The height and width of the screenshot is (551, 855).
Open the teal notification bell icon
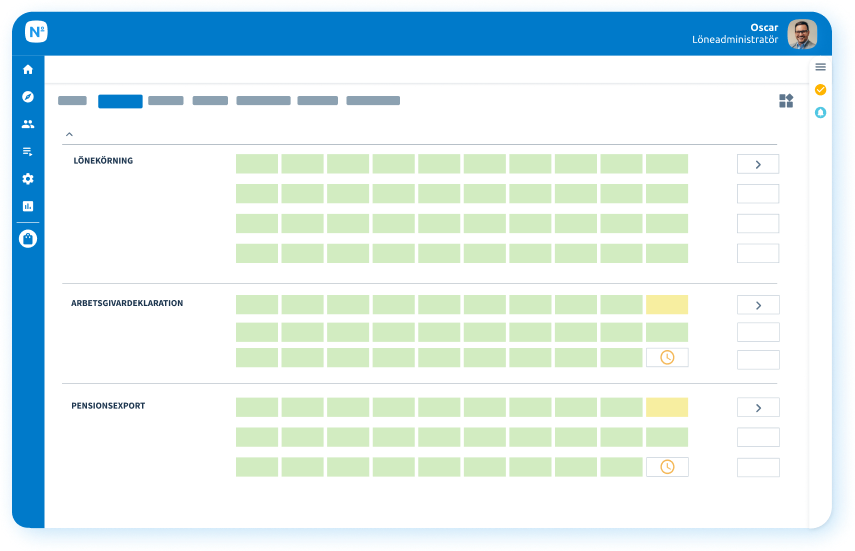pos(820,112)
